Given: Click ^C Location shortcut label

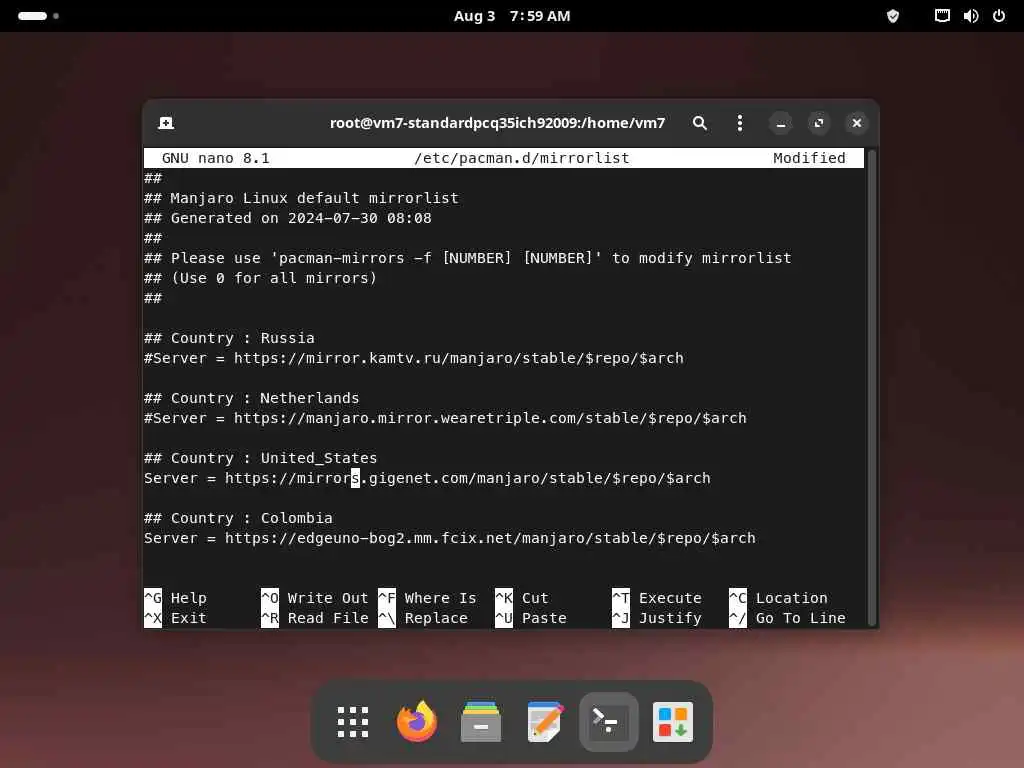Looking at the screenshot, I should 778,598.
